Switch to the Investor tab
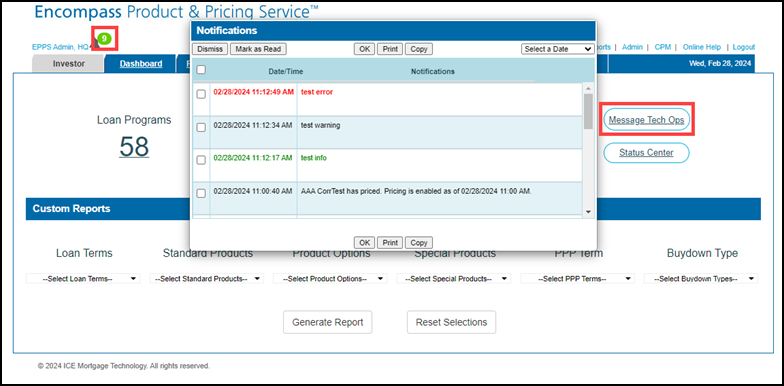This screenshot has width=784, height=386. 68,64
